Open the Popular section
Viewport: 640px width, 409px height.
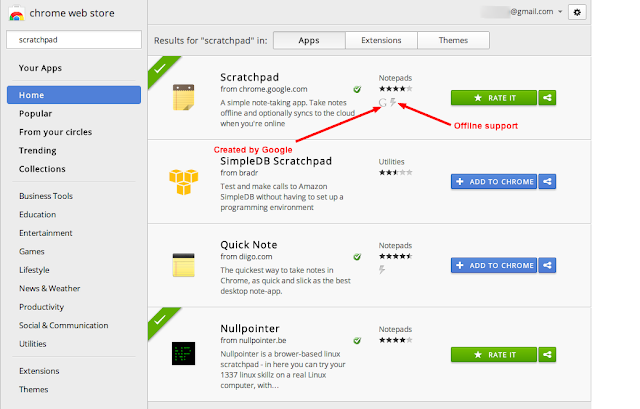(x=36, y=113)
